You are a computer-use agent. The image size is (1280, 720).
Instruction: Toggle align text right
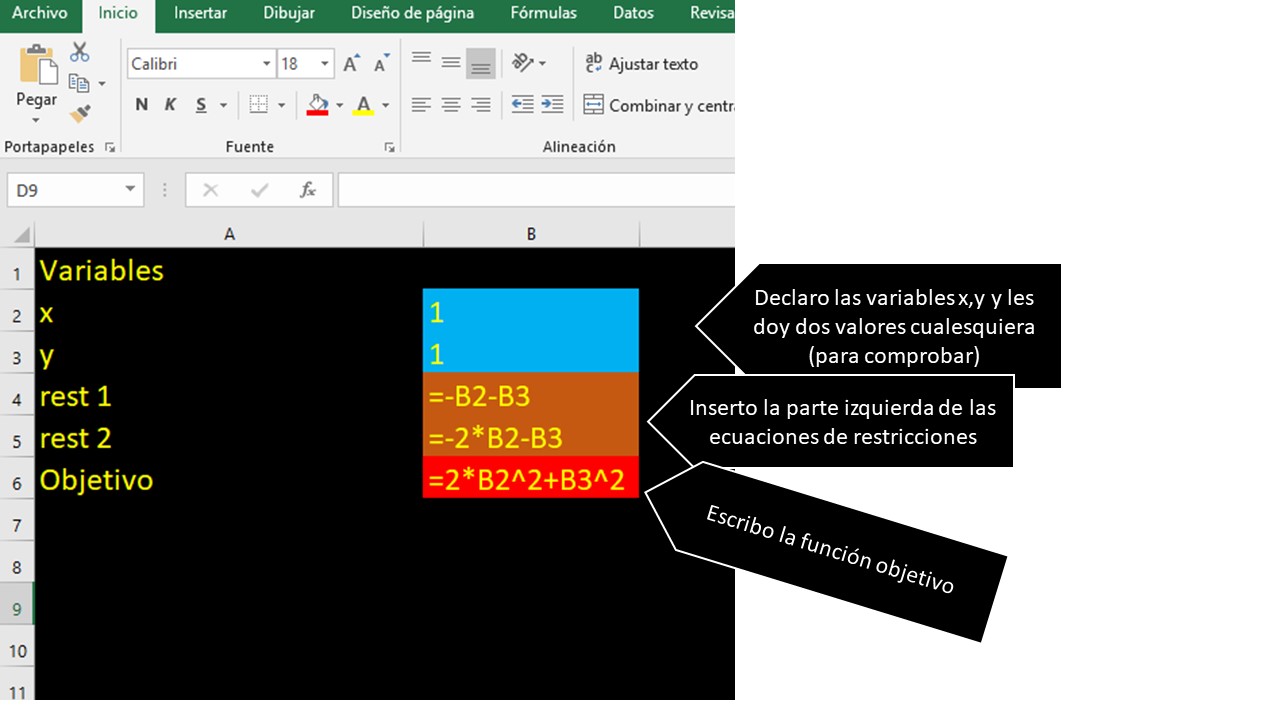click(x=481, y=104)
